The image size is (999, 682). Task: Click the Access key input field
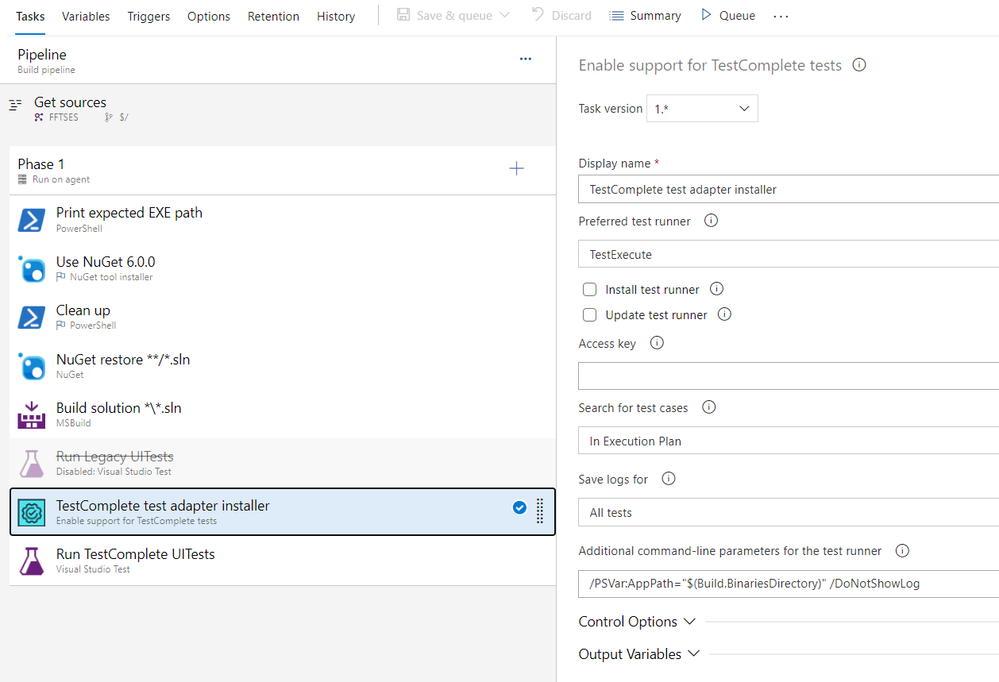788,376
